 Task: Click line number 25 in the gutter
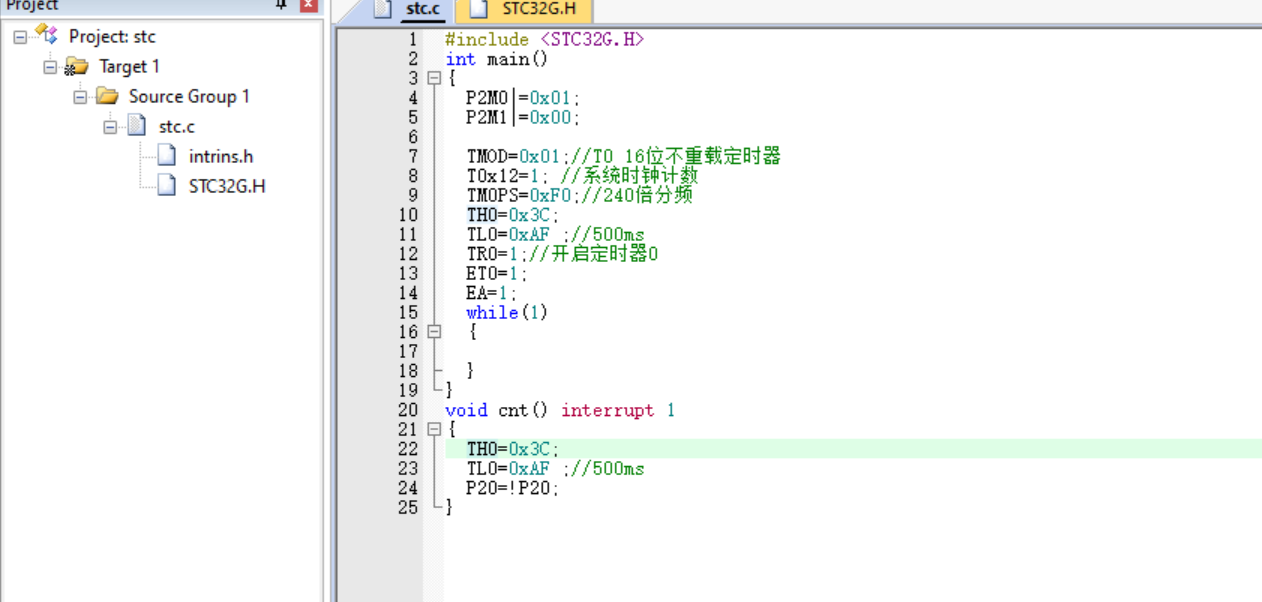point(408,507)
